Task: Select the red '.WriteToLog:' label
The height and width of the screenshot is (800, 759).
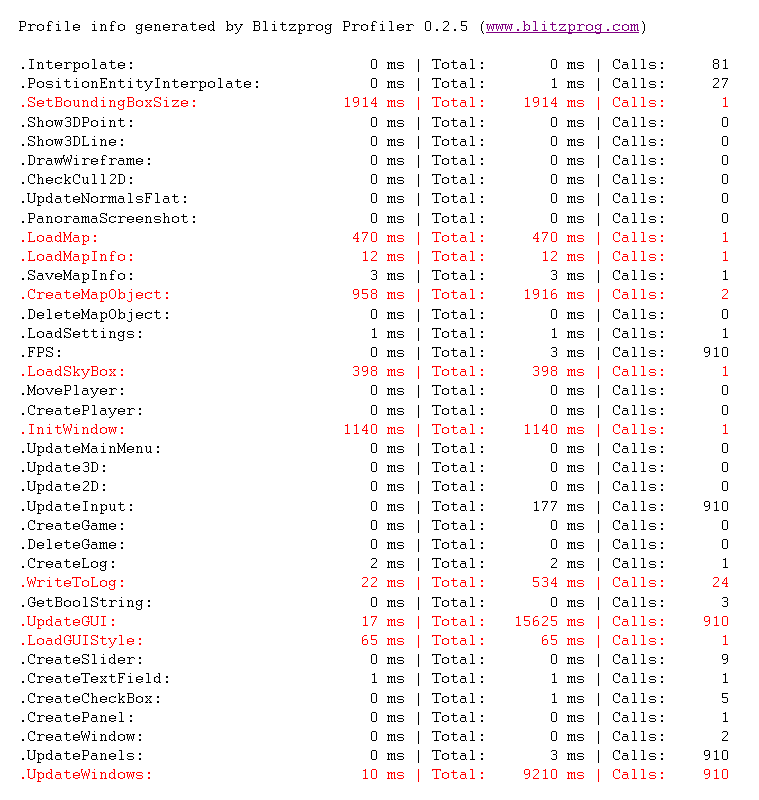Action: (72, 583)
